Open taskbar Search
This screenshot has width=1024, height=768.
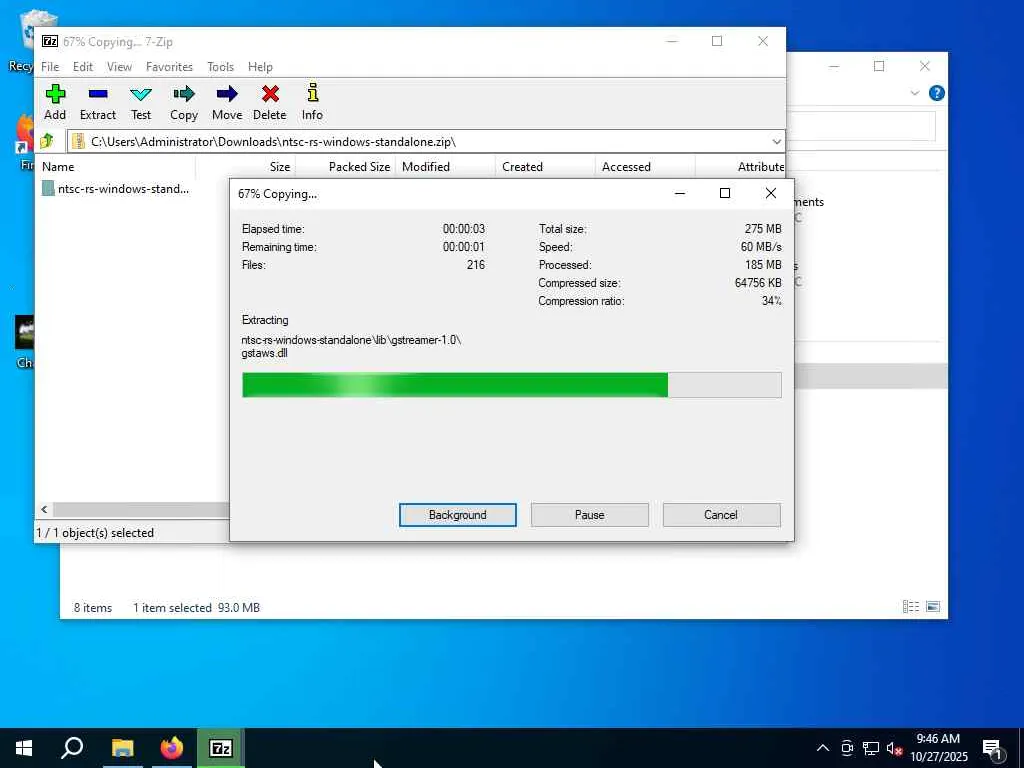(72, 748)
